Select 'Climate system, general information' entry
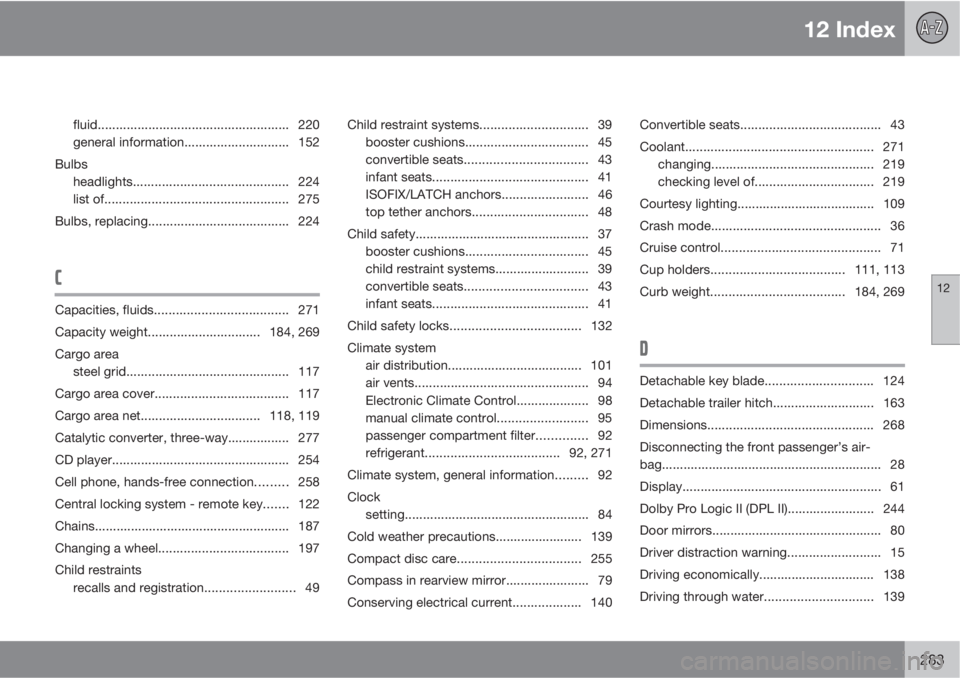 point(479,475)
